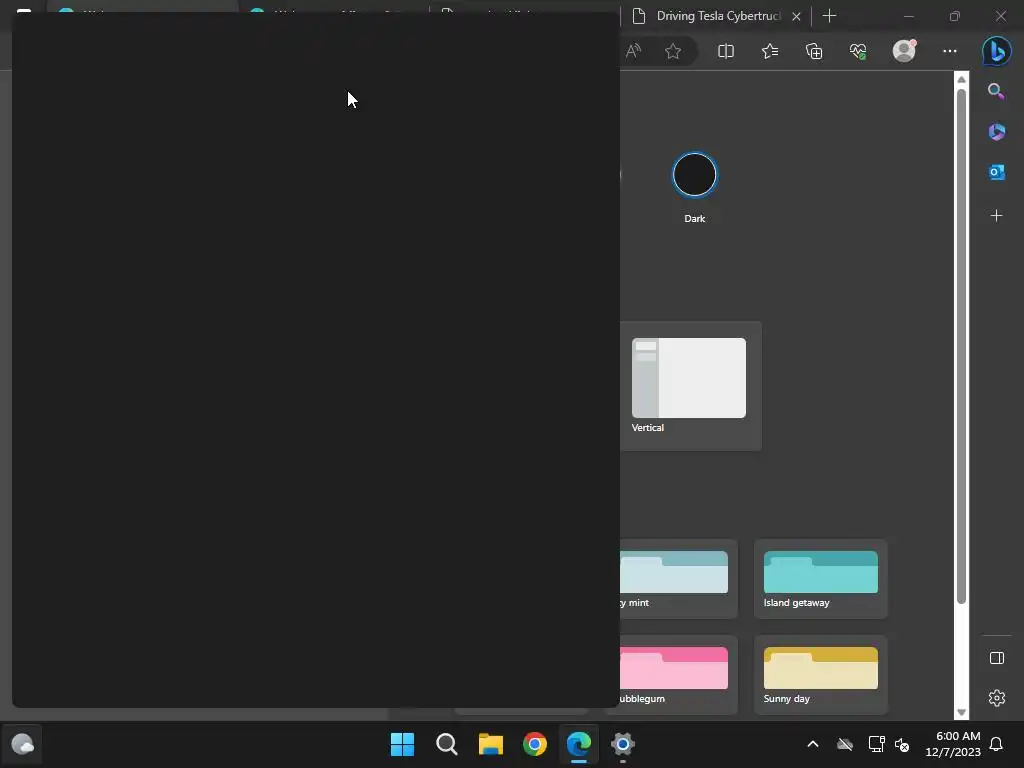Toggle Split screen icon in Edge toolbar
The image size is (1024, 768).
726,51
